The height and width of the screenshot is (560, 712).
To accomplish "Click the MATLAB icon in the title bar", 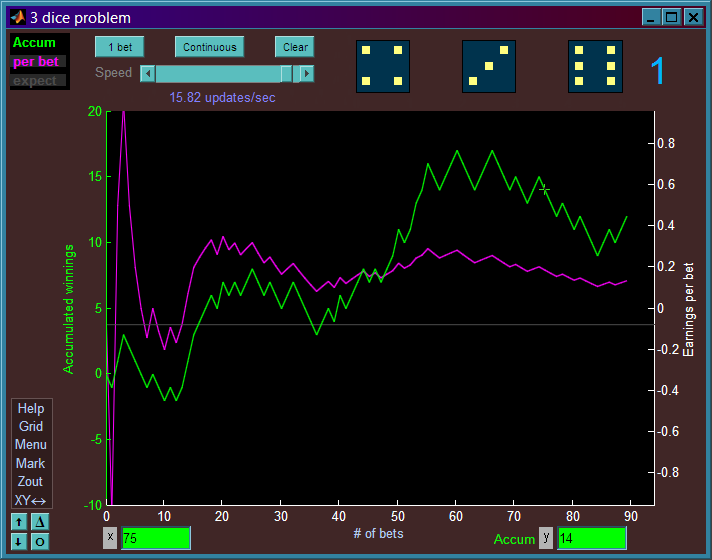I will (18, 18).
